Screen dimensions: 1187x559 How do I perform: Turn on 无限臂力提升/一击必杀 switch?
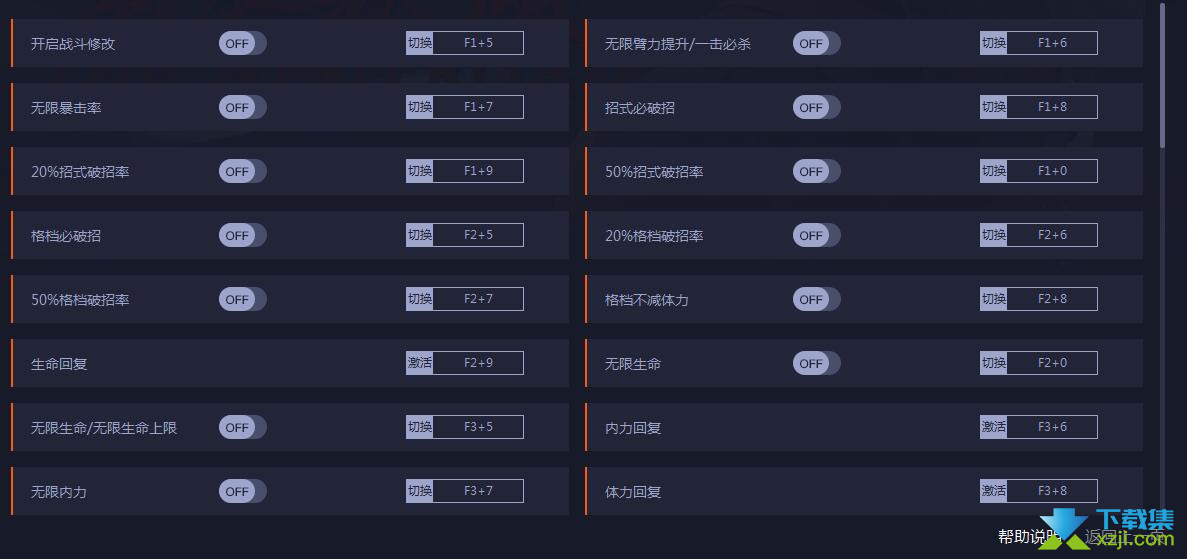pos(816,43)
